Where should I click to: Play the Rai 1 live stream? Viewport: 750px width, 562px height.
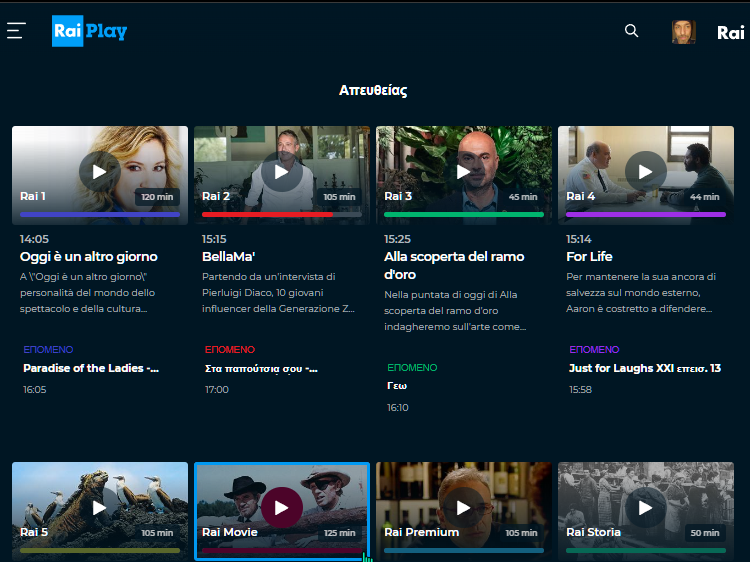(99, 172)
